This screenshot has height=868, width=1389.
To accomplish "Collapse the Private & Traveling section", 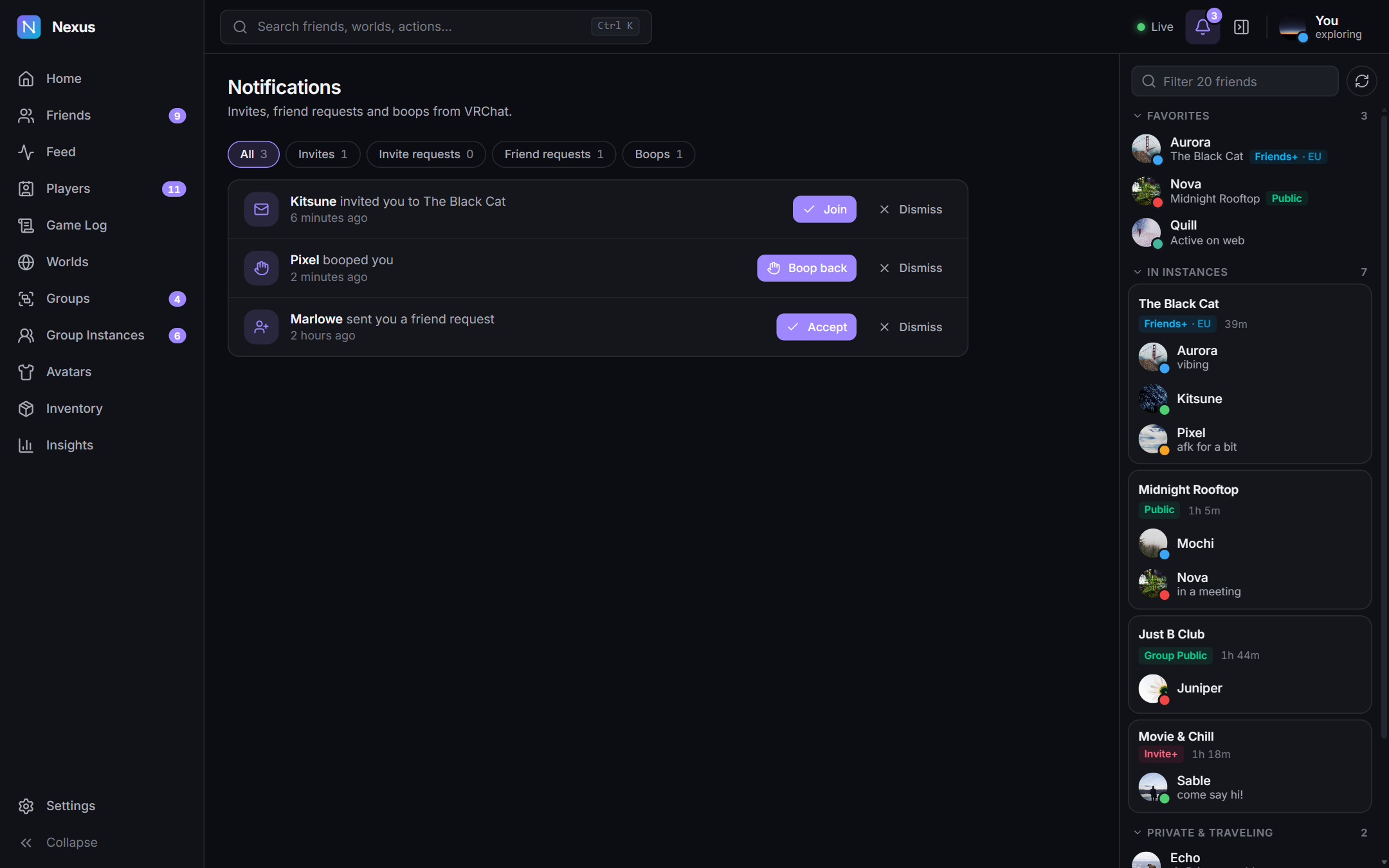I will click(x=1249, y=833).
